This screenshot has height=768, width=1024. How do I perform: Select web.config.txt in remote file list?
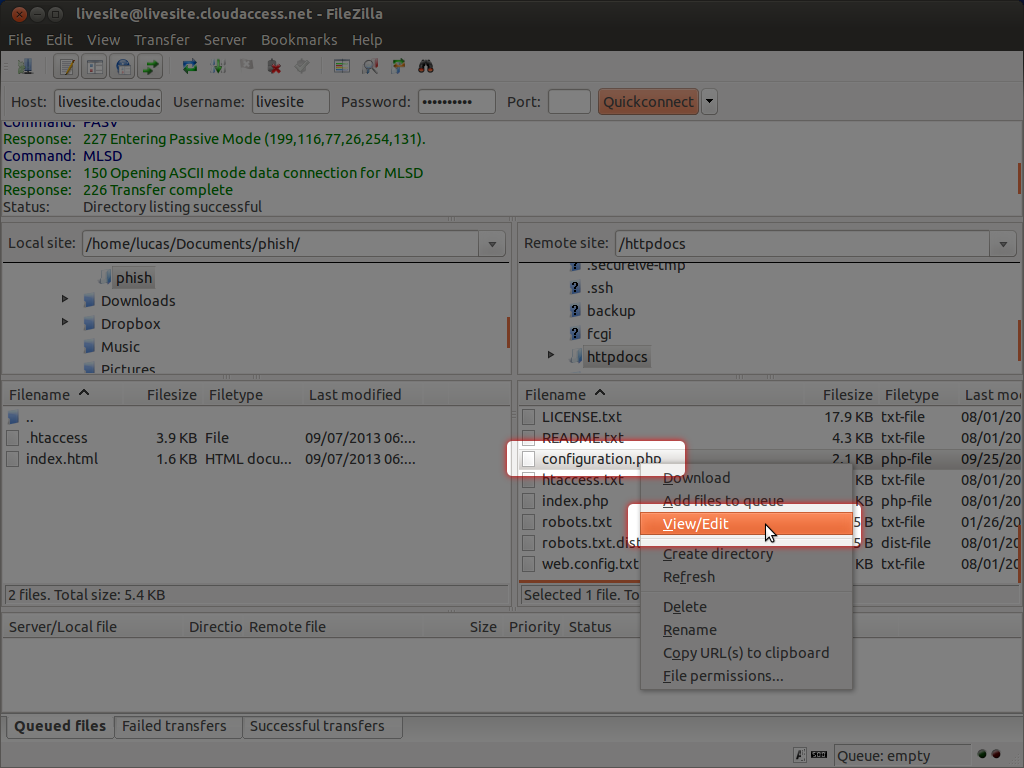point(590,564)
